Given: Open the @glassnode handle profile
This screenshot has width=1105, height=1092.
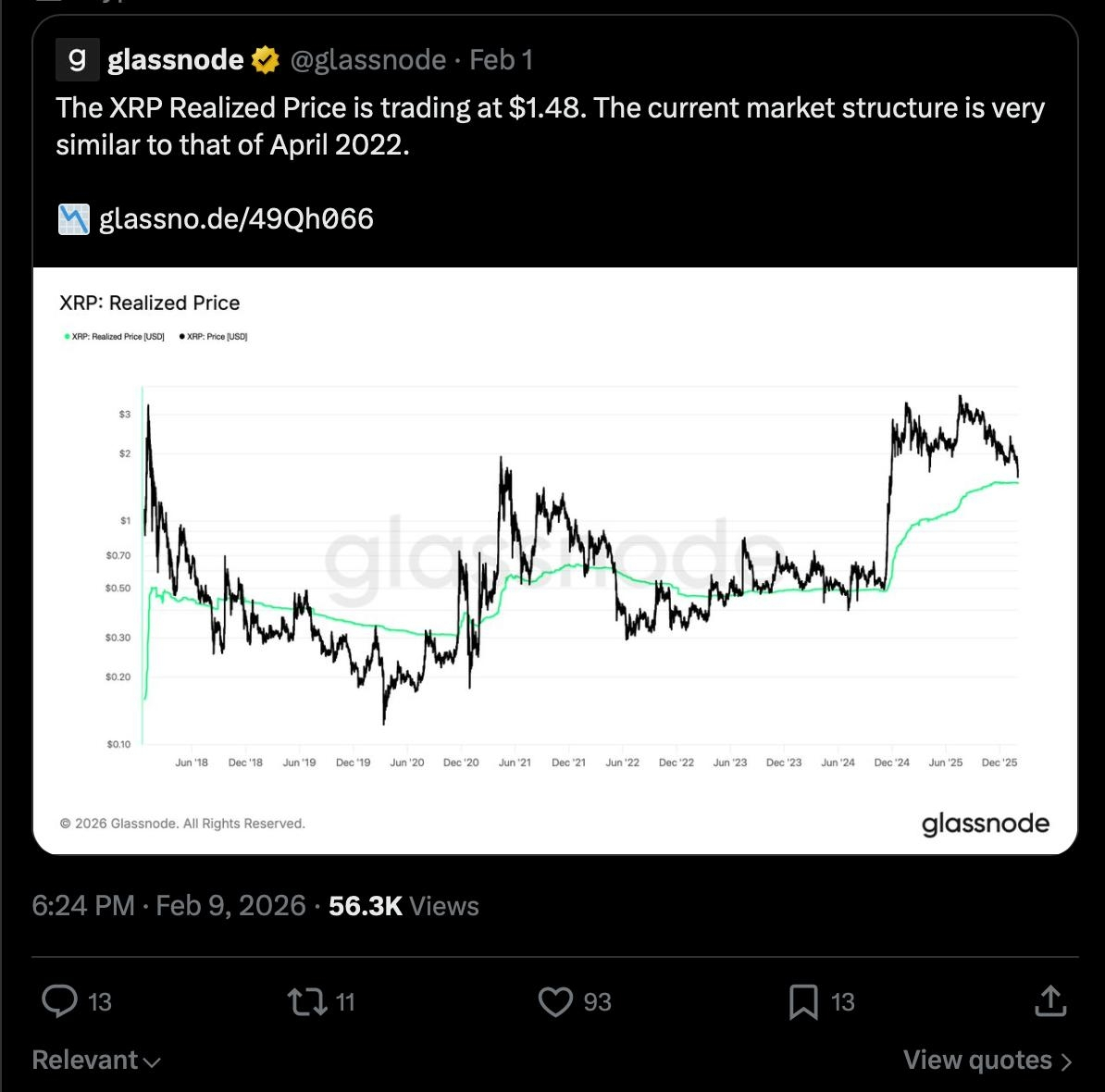Looking at the screenshot, I should (368, 60).
